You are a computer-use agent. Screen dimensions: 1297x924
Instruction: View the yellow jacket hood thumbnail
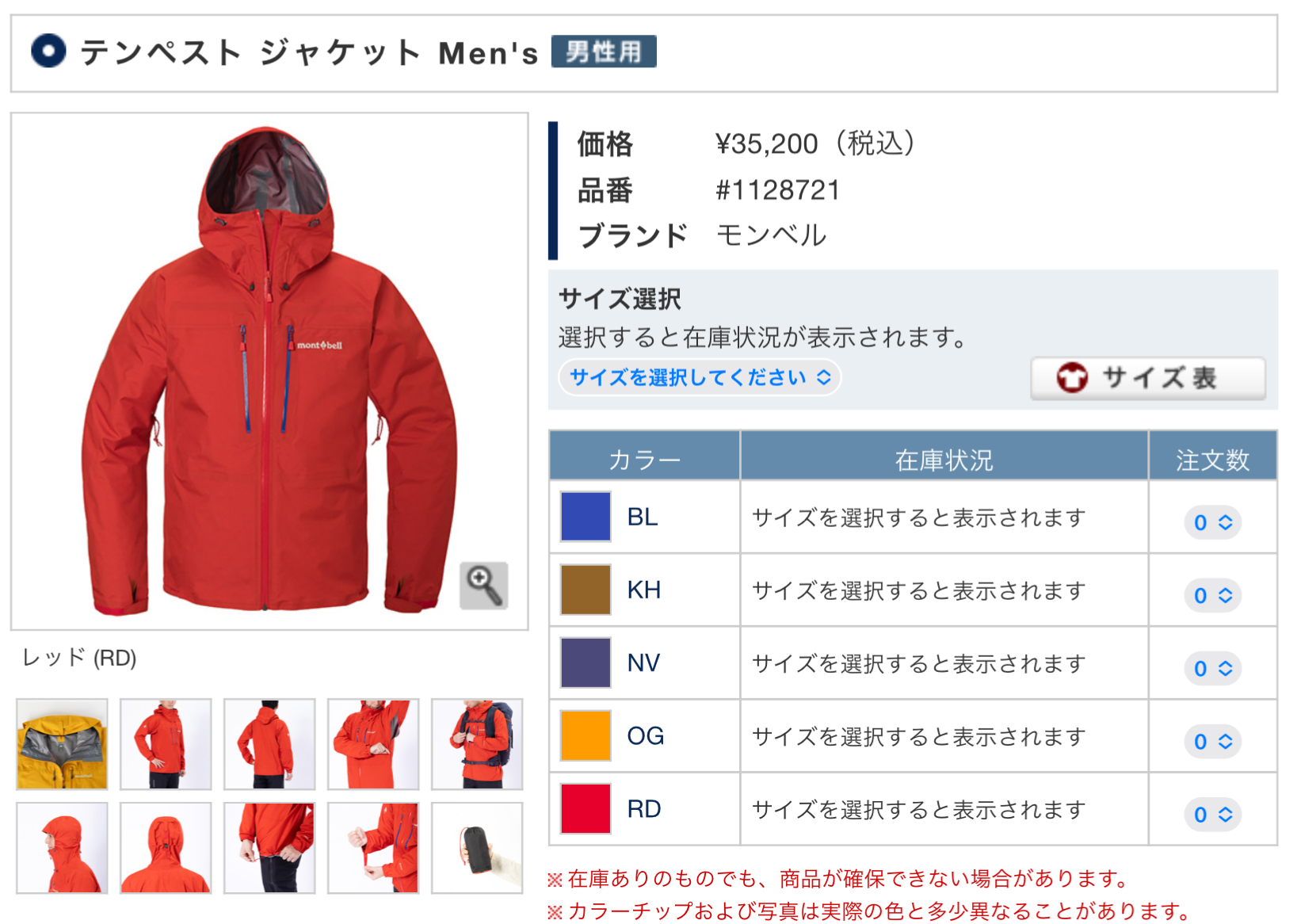62,744
